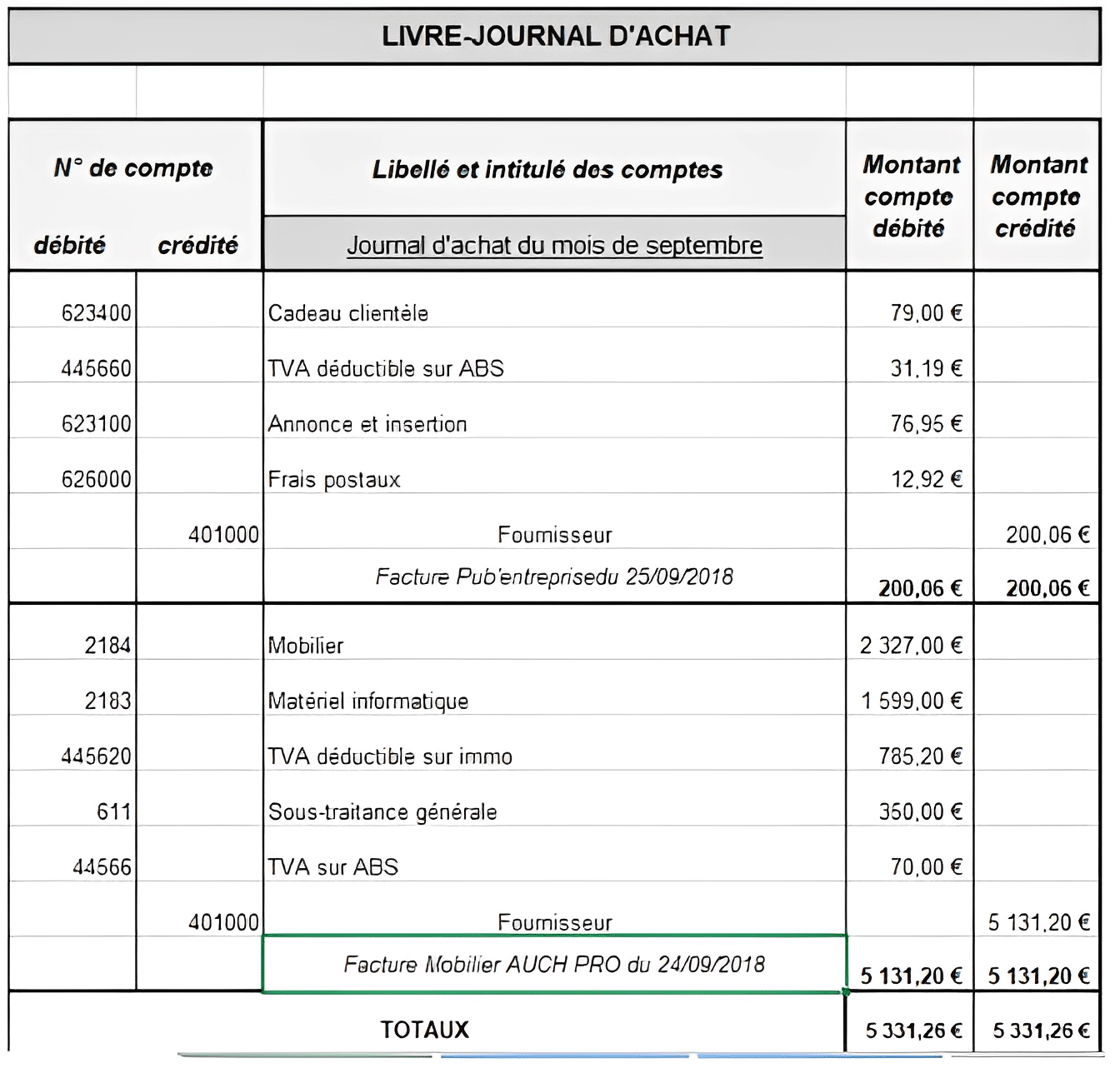This screenshot has height=1088, width=1120.
Task: Click the first 401000 credited account cell
Action: 199,534
